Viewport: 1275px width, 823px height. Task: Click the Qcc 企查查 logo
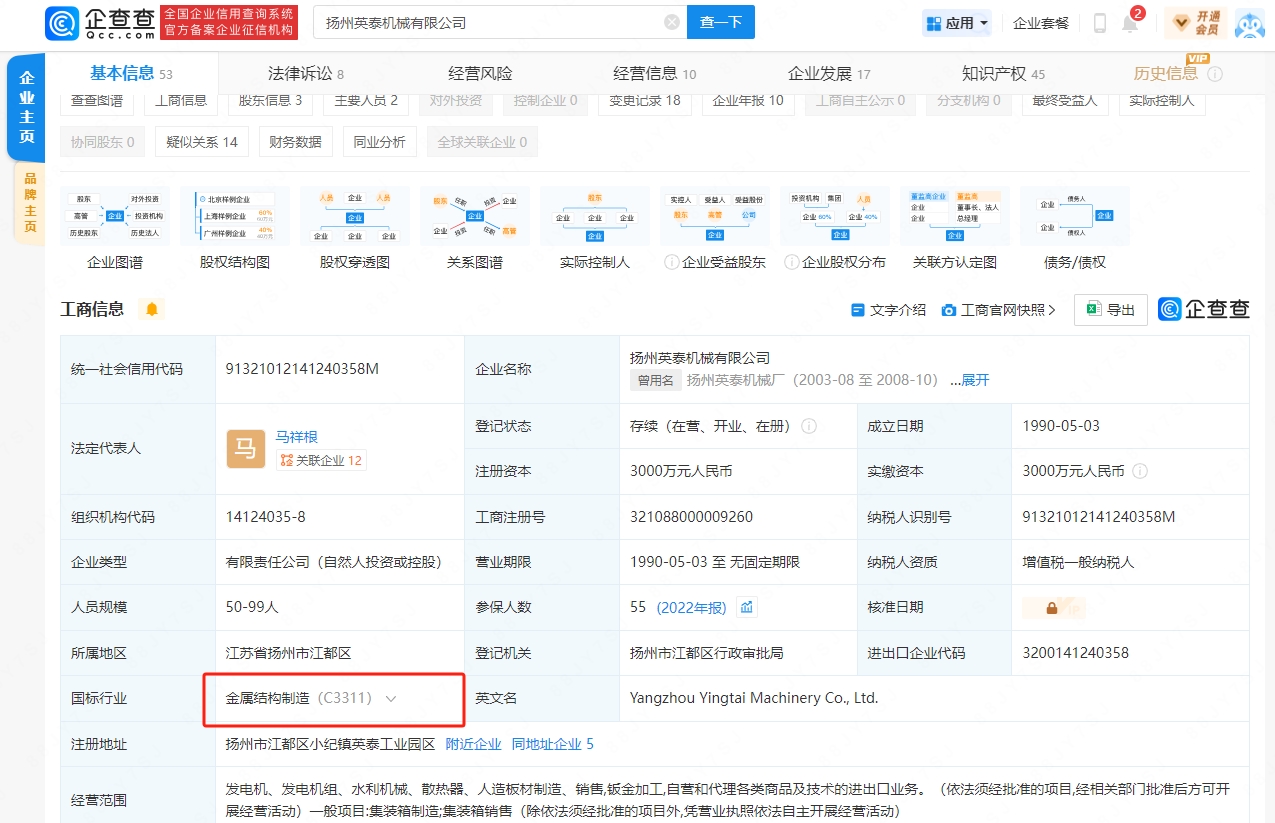pos(100,22)
